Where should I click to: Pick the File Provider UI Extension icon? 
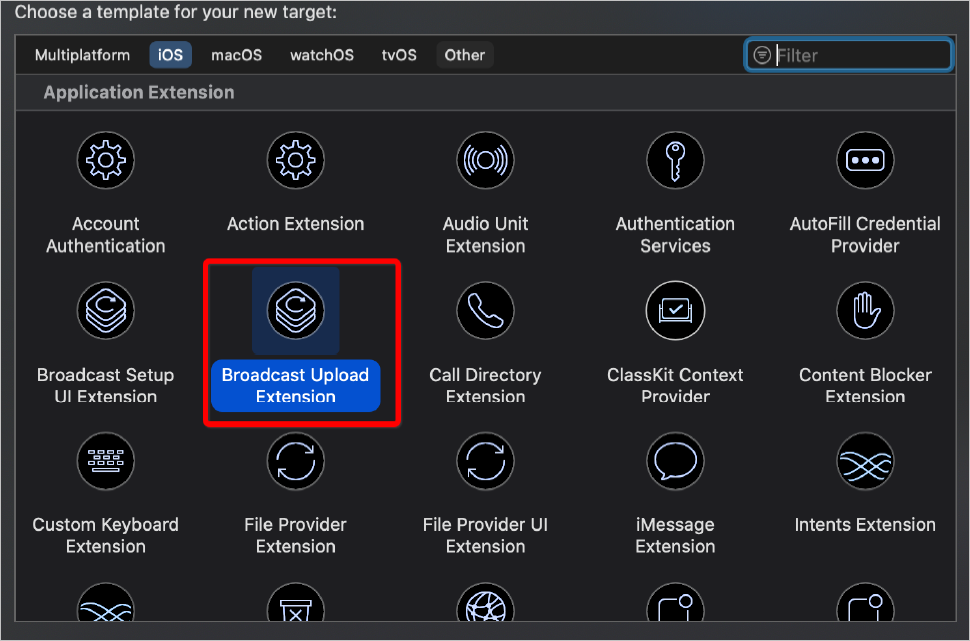point(485,461)
